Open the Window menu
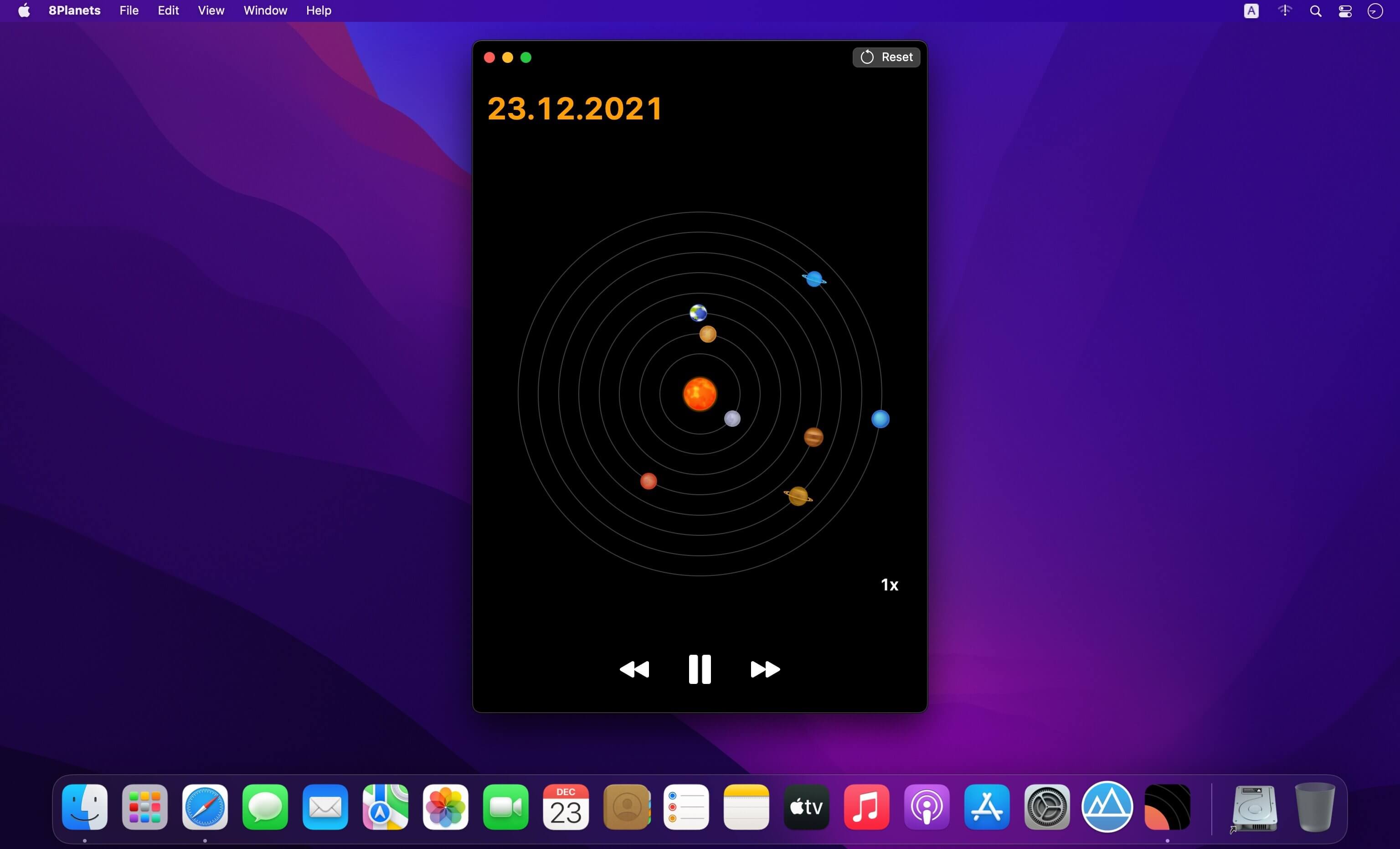This screenshot has width=1400, height=849. (265, 10)
